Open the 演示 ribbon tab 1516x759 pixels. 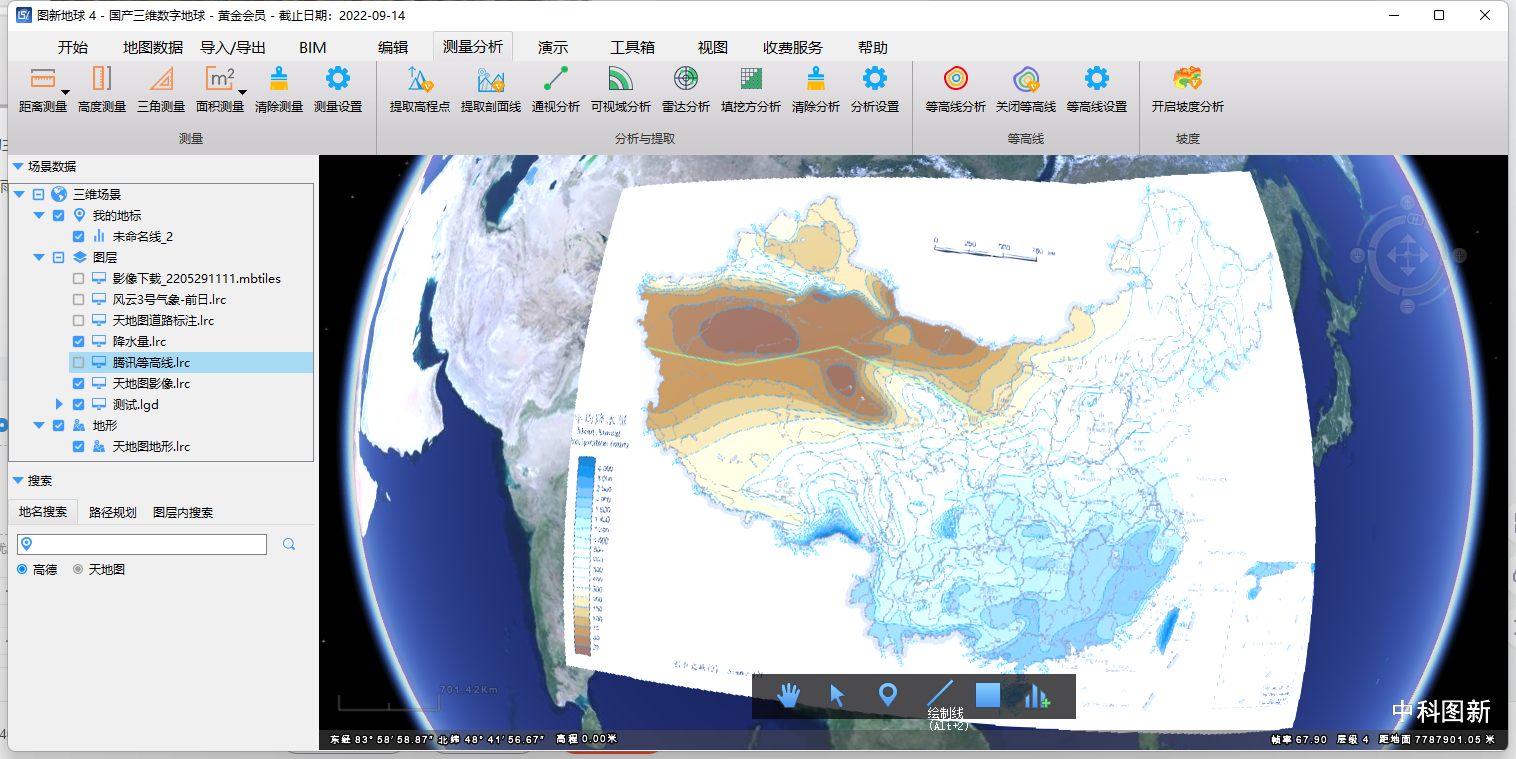coord(553,47)
